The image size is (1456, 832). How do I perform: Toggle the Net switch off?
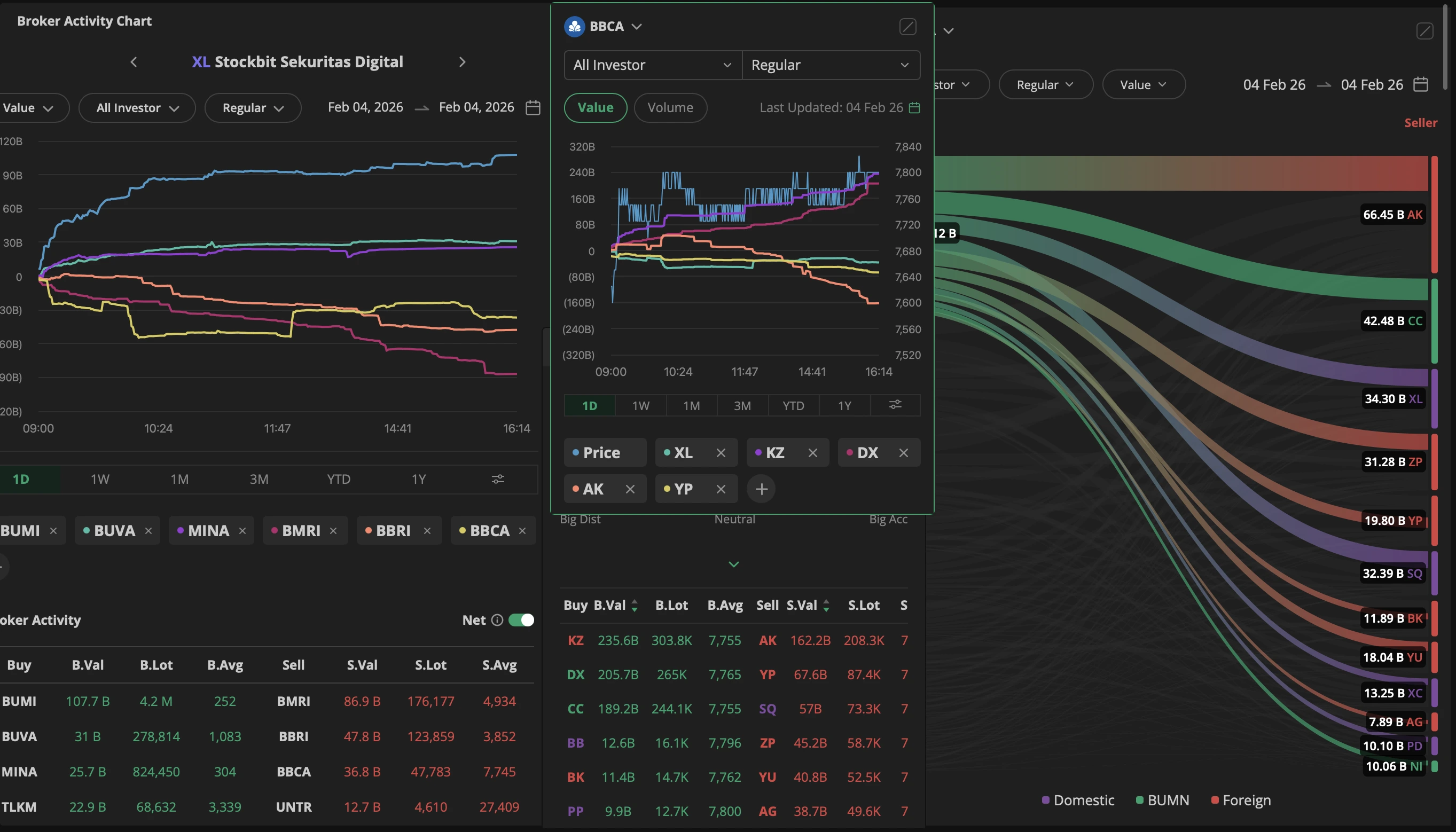pos(521,620)
